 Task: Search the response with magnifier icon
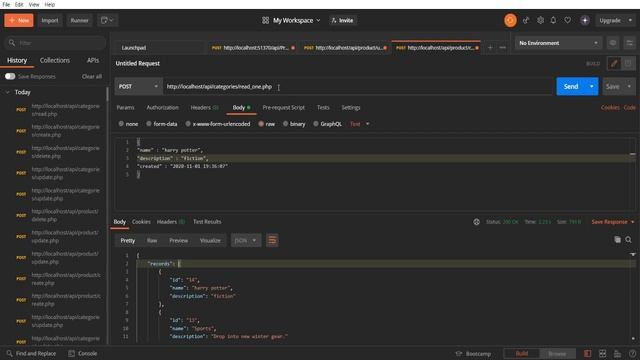click(x=629, y=240)
